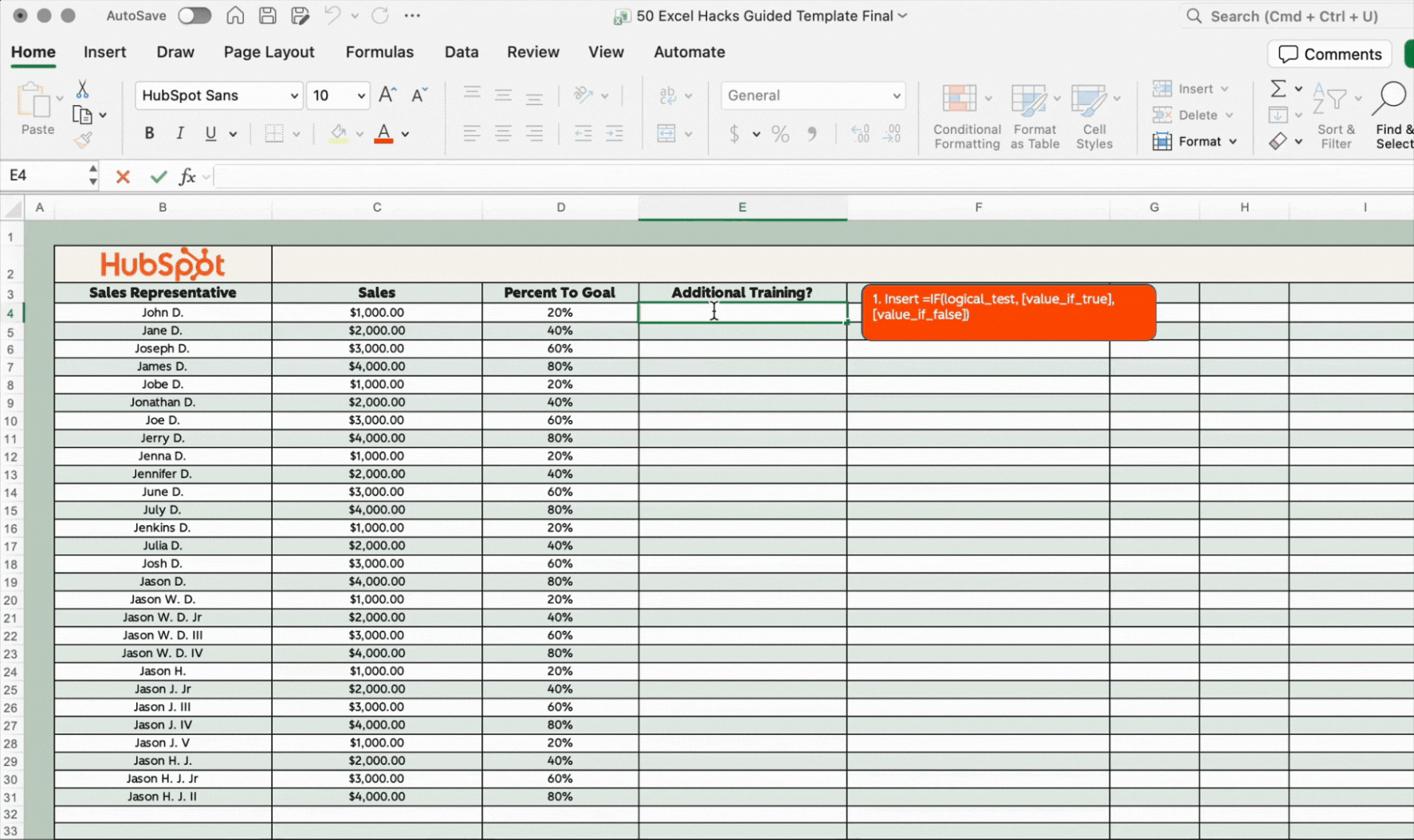
Task: Open the HubSpot Sans font name dropdown
Action: (293, 96)
